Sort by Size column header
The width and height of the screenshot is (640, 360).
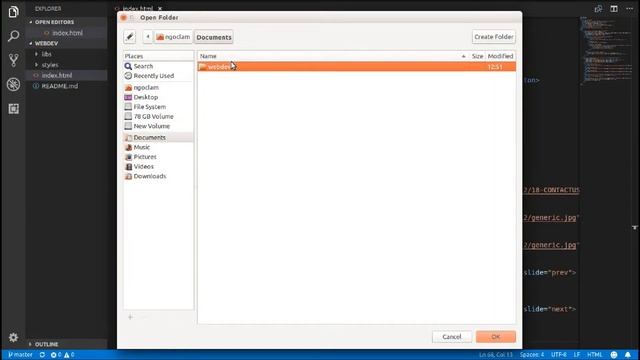pyautogui.click(x=477, y=56)
